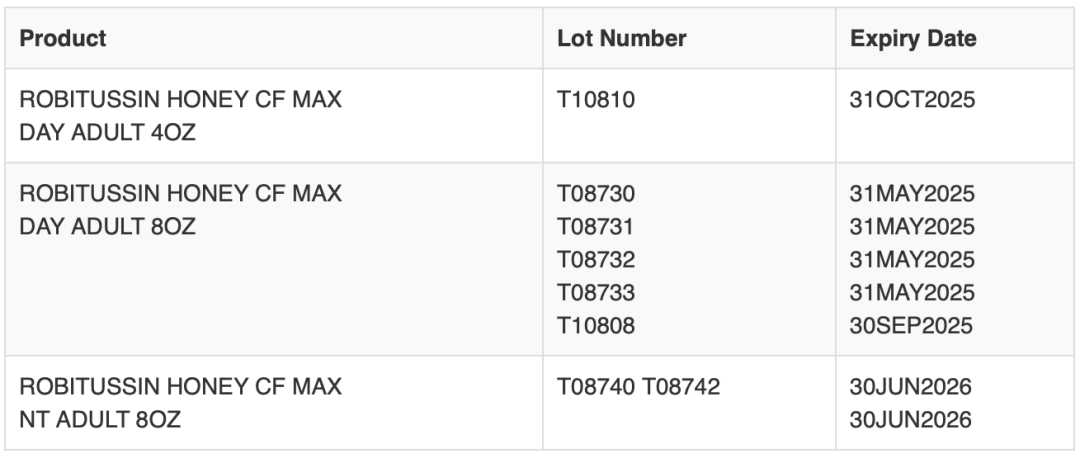Select the DAY ADULT 4OZ product text
Viewport: 1080px width, 458px height.
pos(107,132)
